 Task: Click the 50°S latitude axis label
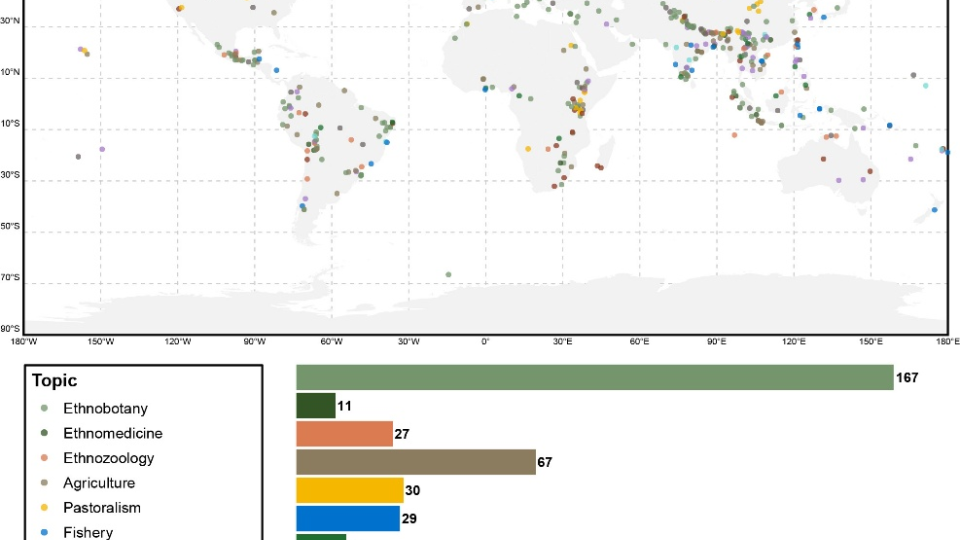click(11, 227)
